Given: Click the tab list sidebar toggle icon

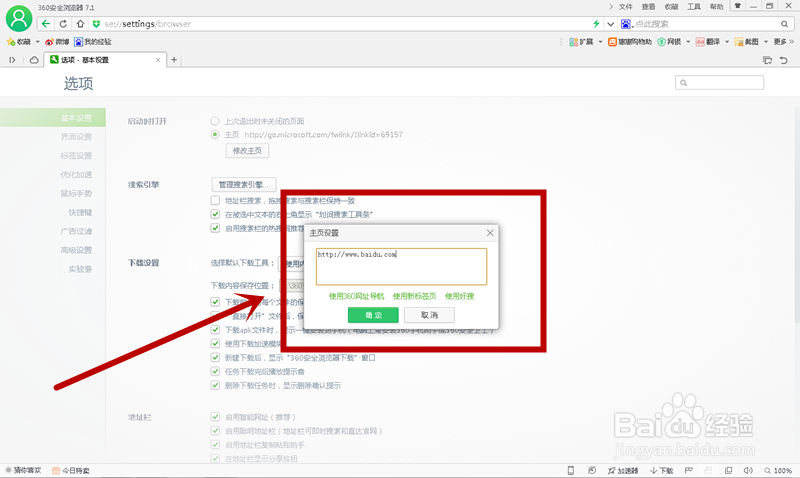Looking at the screenshot, I should pyautogui.click(x=12, y=60).
